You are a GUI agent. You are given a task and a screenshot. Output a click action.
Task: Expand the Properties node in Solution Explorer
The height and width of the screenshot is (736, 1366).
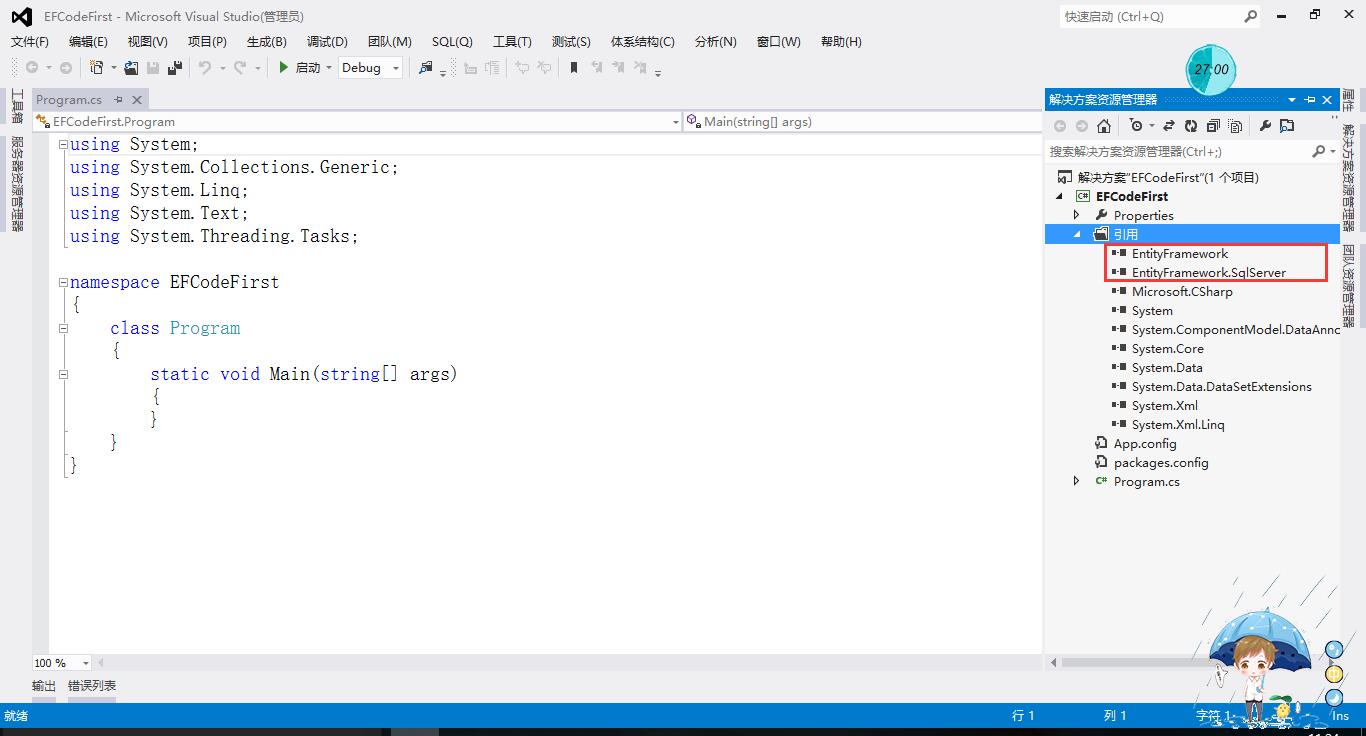[1077, 215]
